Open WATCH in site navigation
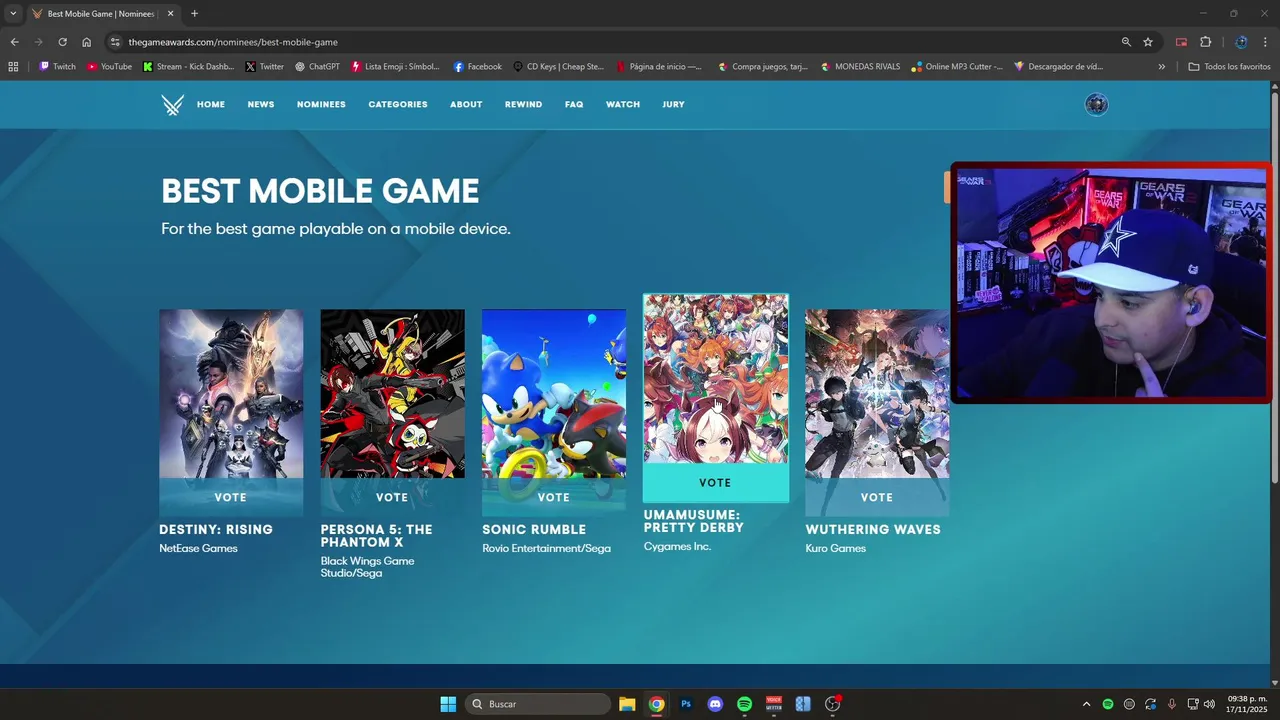Screen dimensions: 1280x720 (623, 105)
